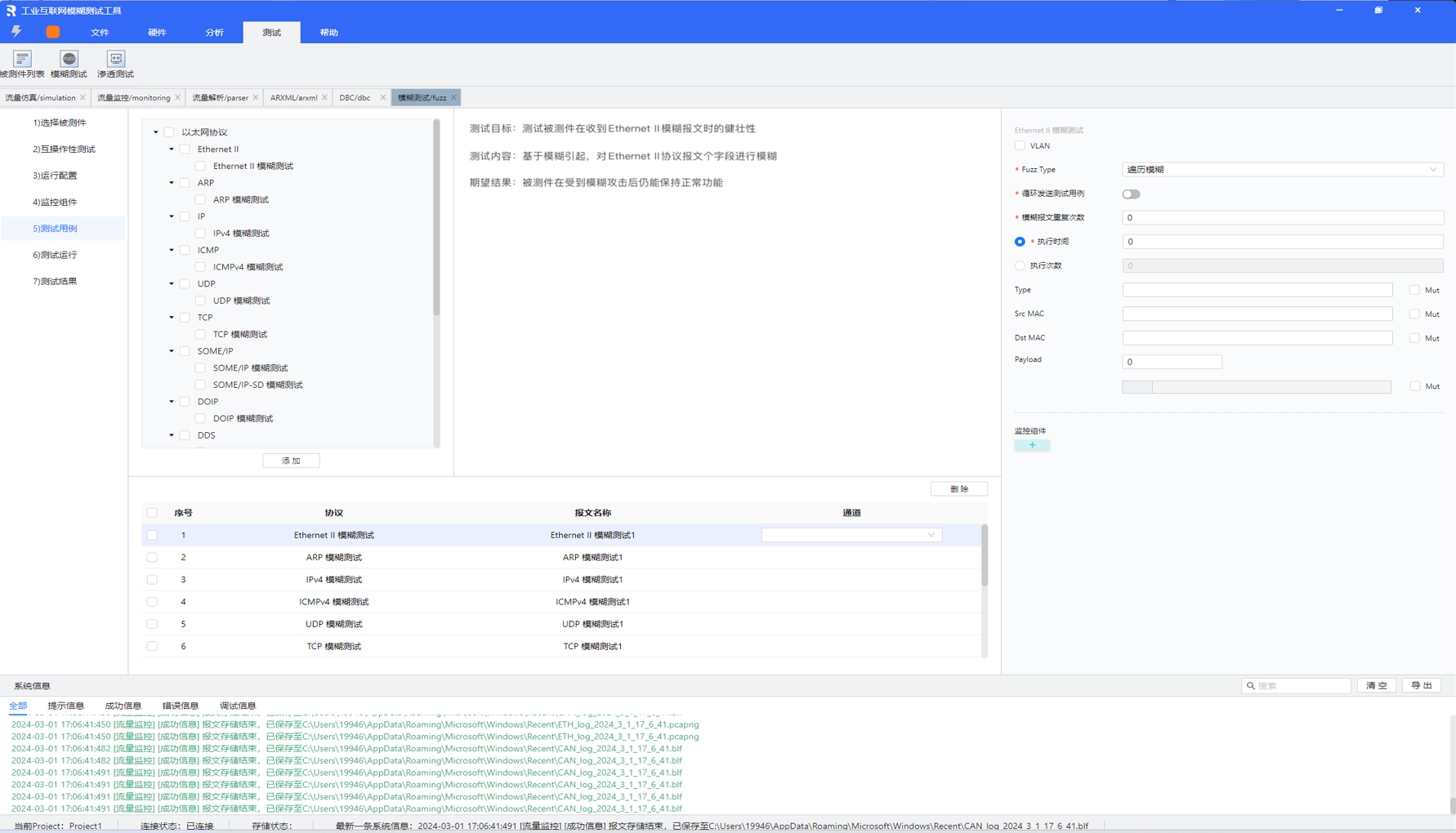Screen dimensions: 1456x833
Task: Add a monitoring component with plus icon
Action: (1032, 445)
